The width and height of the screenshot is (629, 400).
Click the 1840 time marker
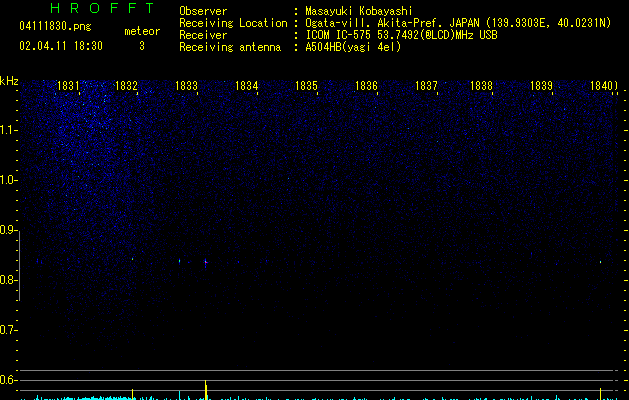pos(601,86)
